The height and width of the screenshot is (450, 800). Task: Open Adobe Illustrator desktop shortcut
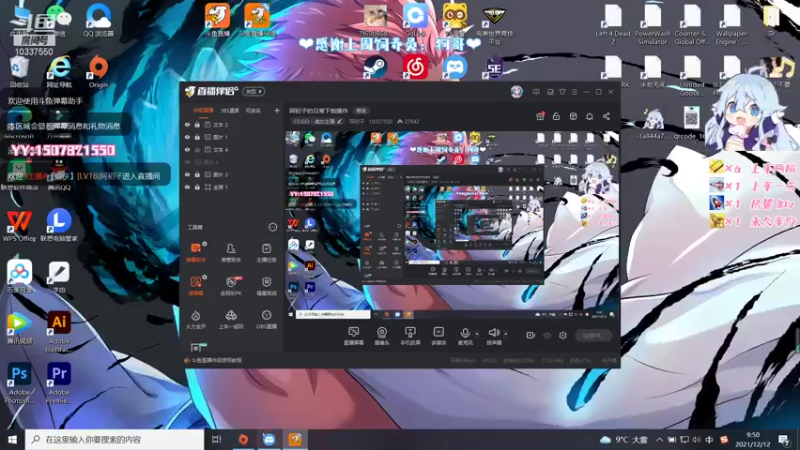(59, 331)
